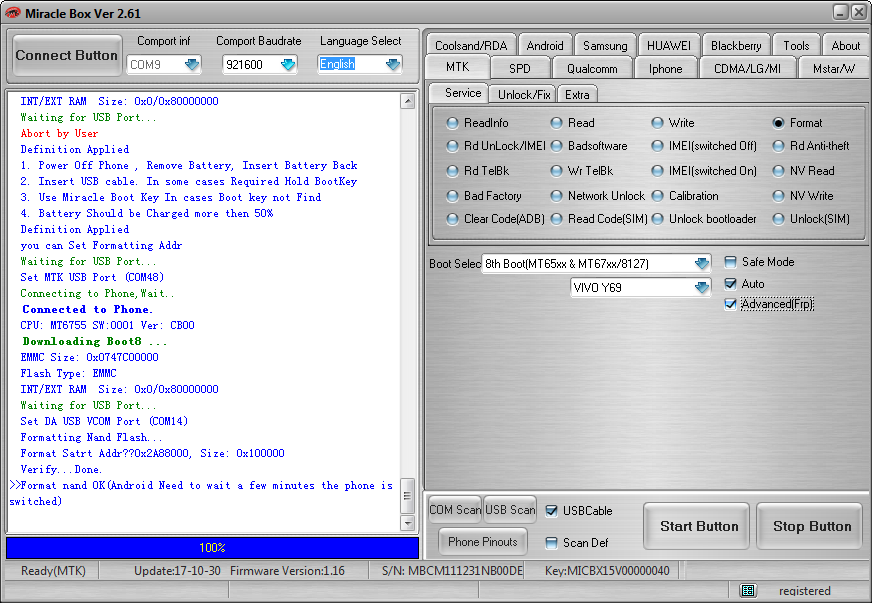Click the USB Scan button
Viewport: 872px width, 603px height.
pyautogui.click(x=510, y=510)
